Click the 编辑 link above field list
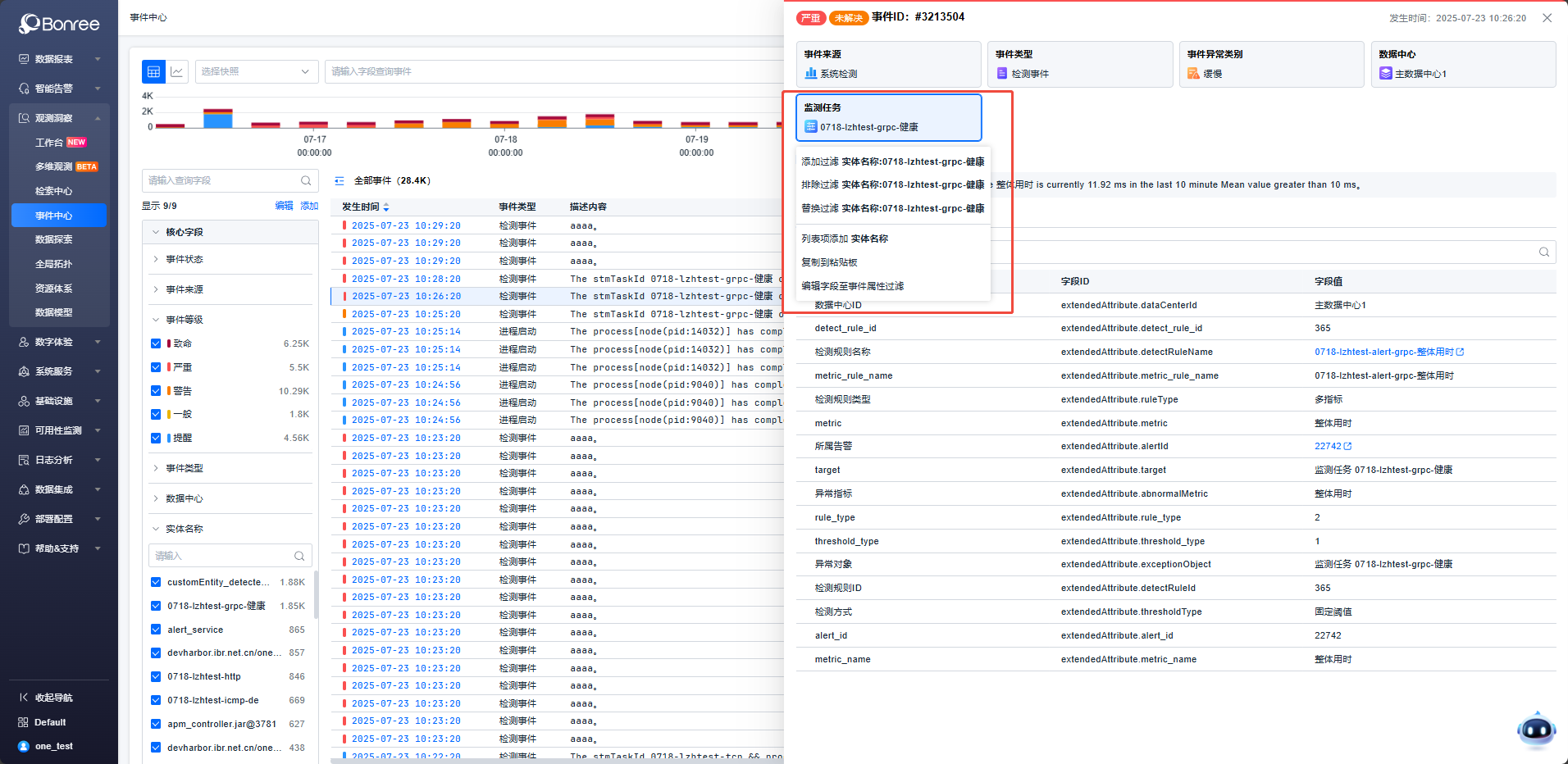Viewport: 1568px width, 764px height. point(284,206)
